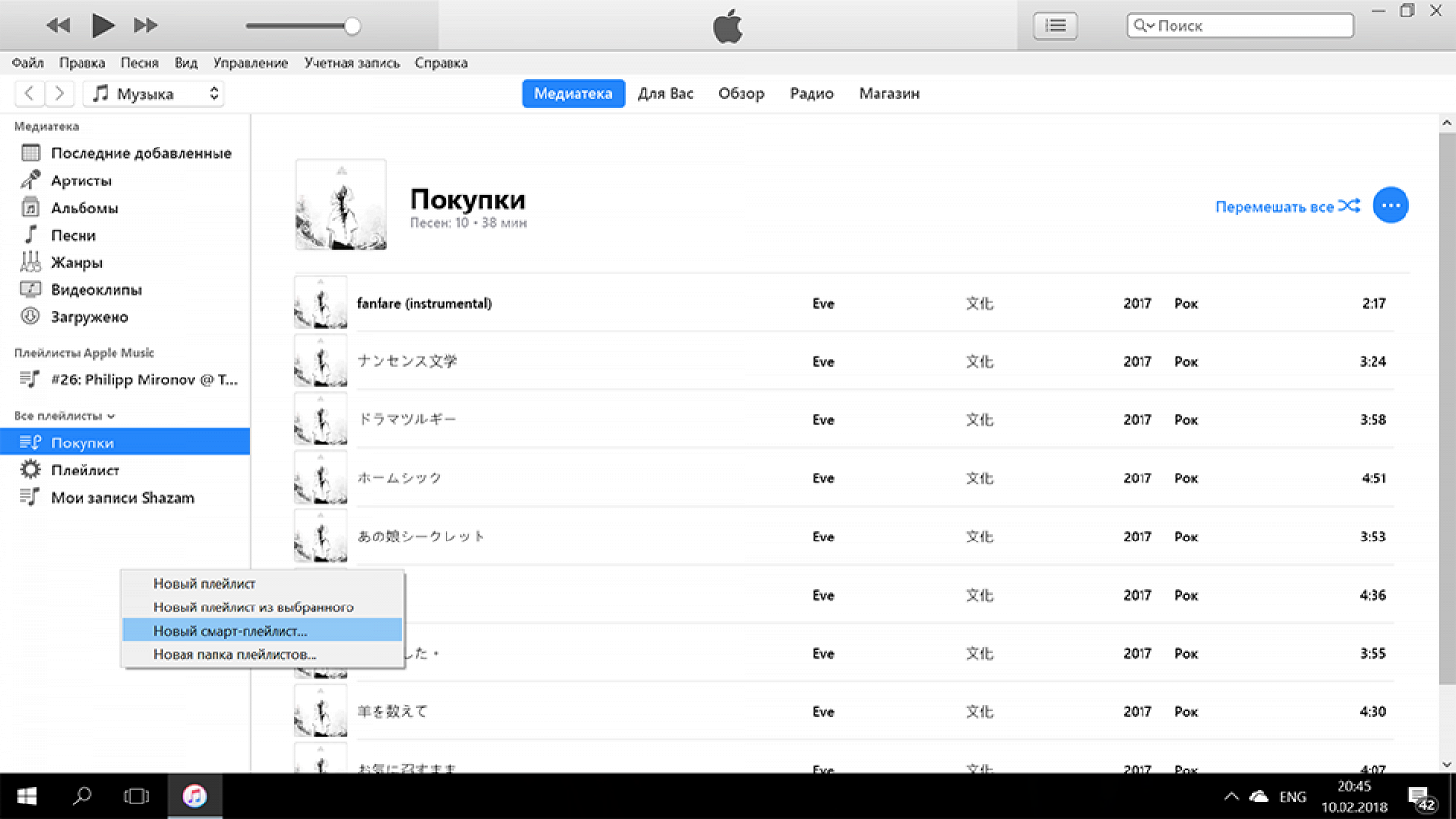Expand the search options magnifier dropdown
This screenshot has height=819, width=1456.
pyautogui.click(x=1143, y=26)
